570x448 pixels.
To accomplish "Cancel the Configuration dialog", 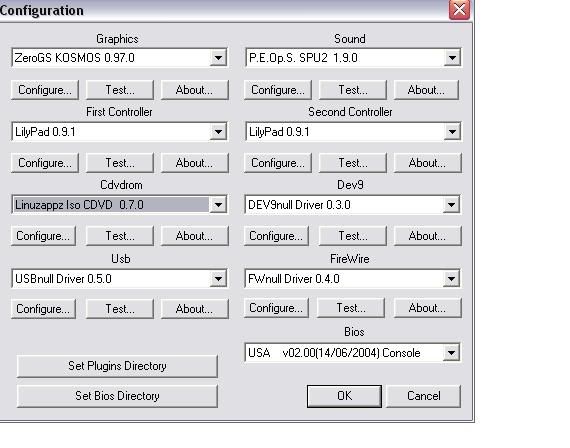I will 424,396.
